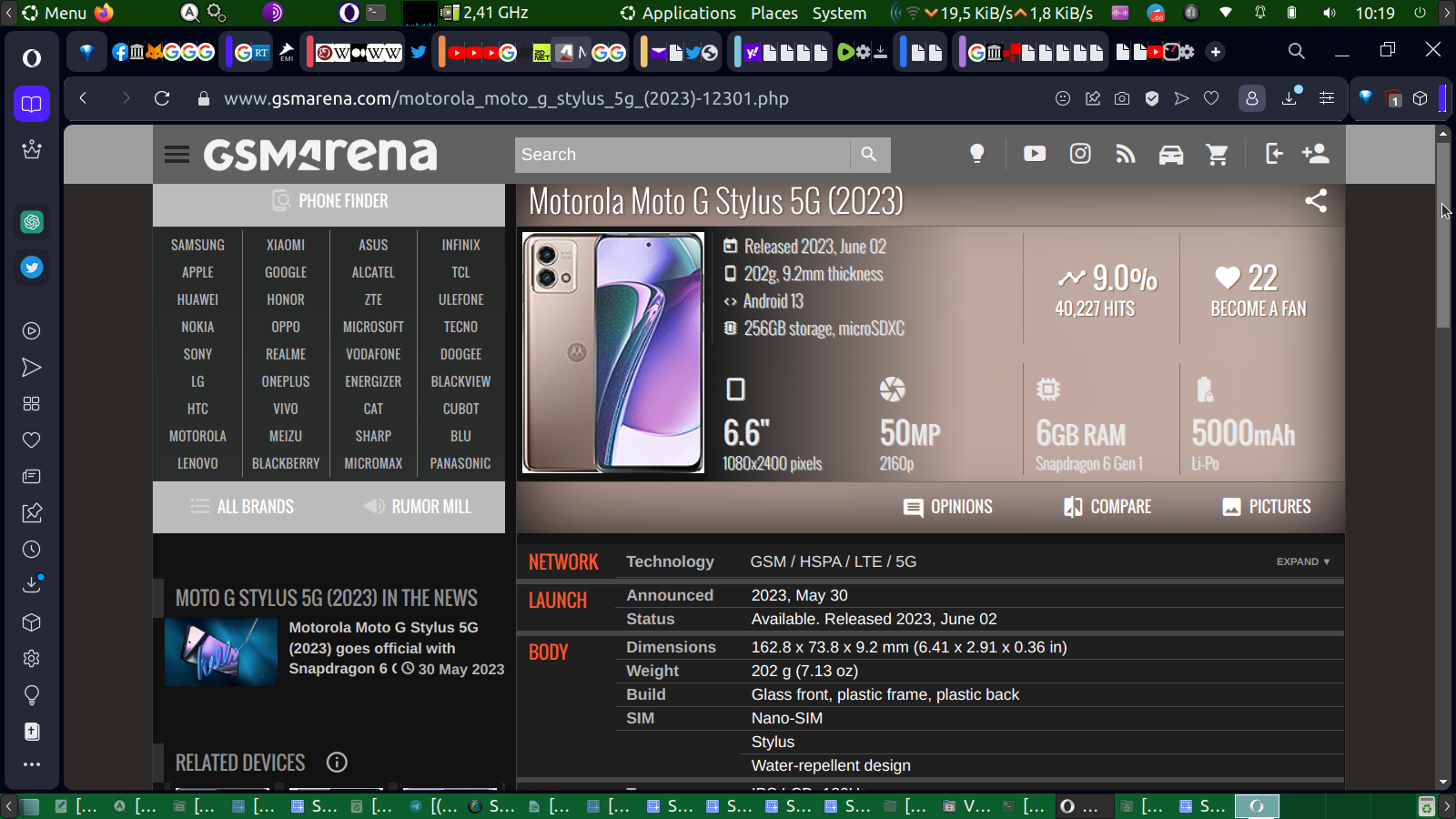Click the Related Devices info icon
The image size is (1456, 819).
(337, 763)
